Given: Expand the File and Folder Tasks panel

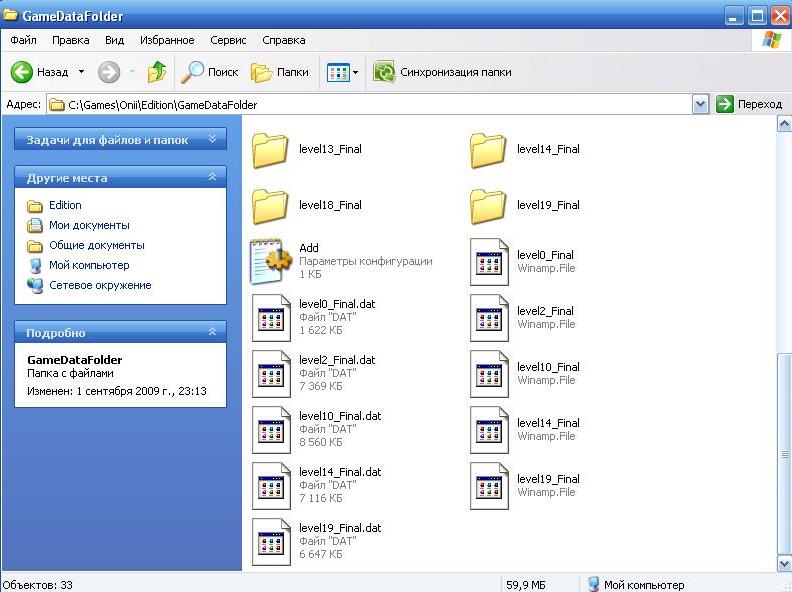Looking at the screenshot, I should 212,140.
